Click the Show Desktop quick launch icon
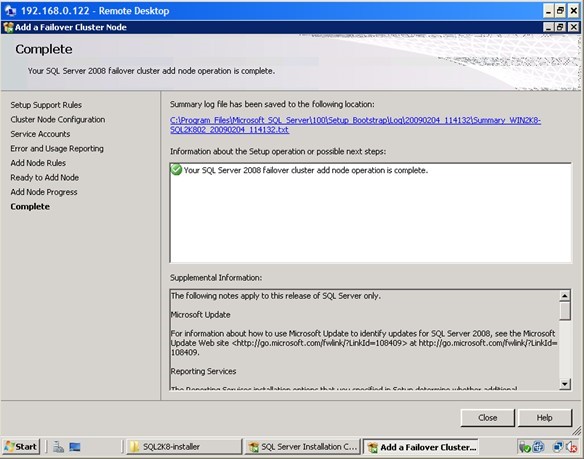This screenshot has width=584, height=459. tap(75, 447)
